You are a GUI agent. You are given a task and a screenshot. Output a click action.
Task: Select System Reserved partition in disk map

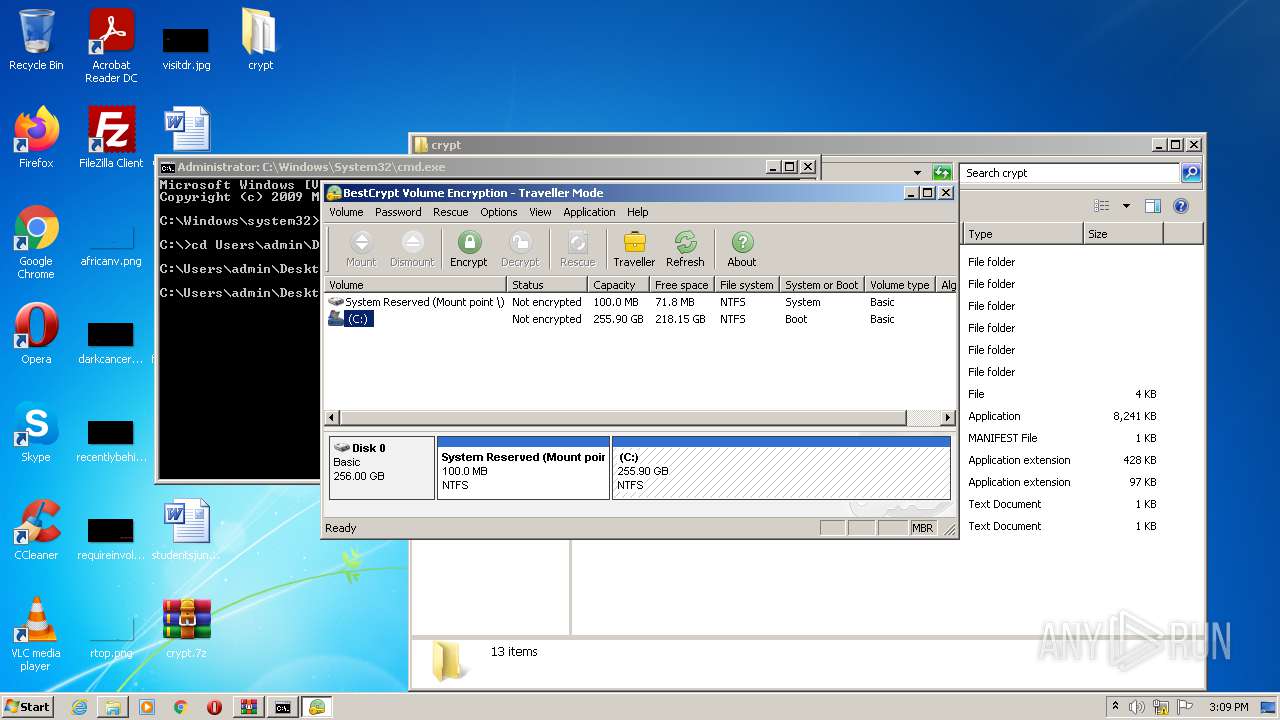pos(523,467)
